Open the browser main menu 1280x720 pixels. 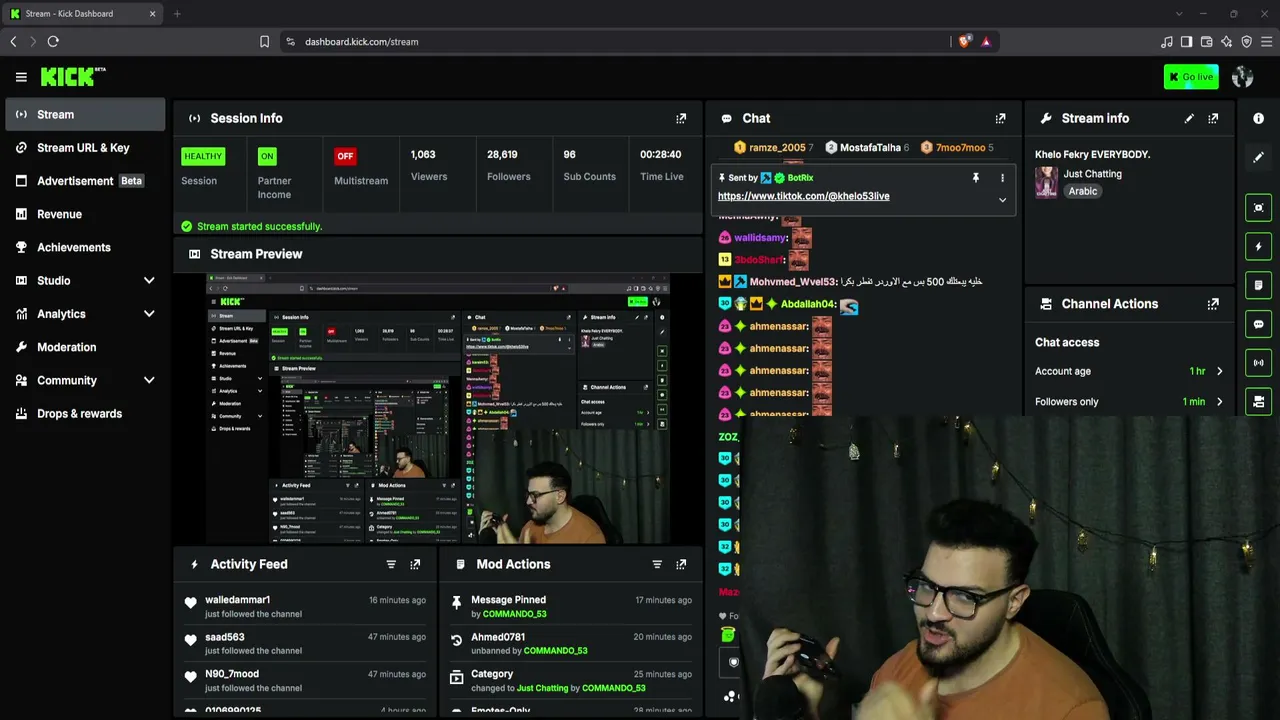tap(1266, 41)
